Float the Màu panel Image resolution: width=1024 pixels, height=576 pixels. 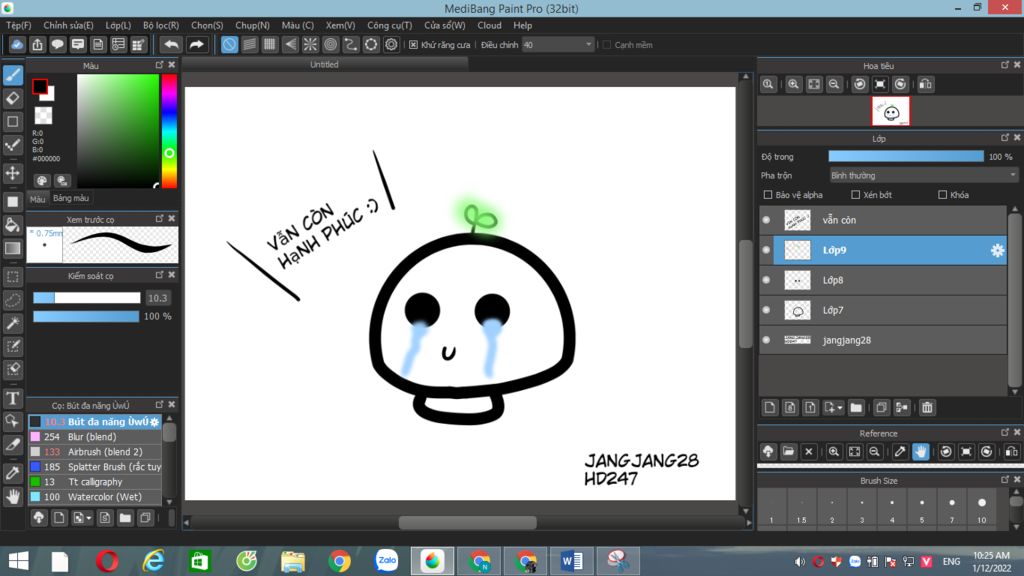pos(159,65)
